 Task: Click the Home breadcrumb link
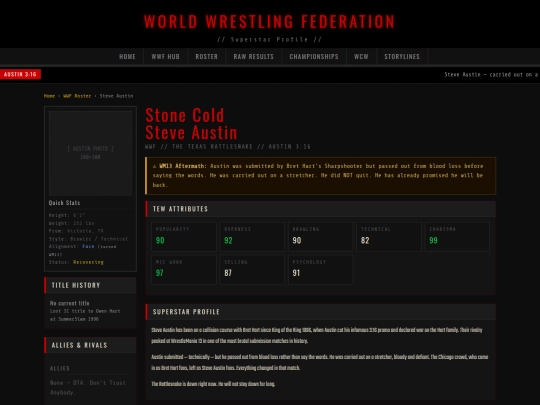tap(49, 96)
